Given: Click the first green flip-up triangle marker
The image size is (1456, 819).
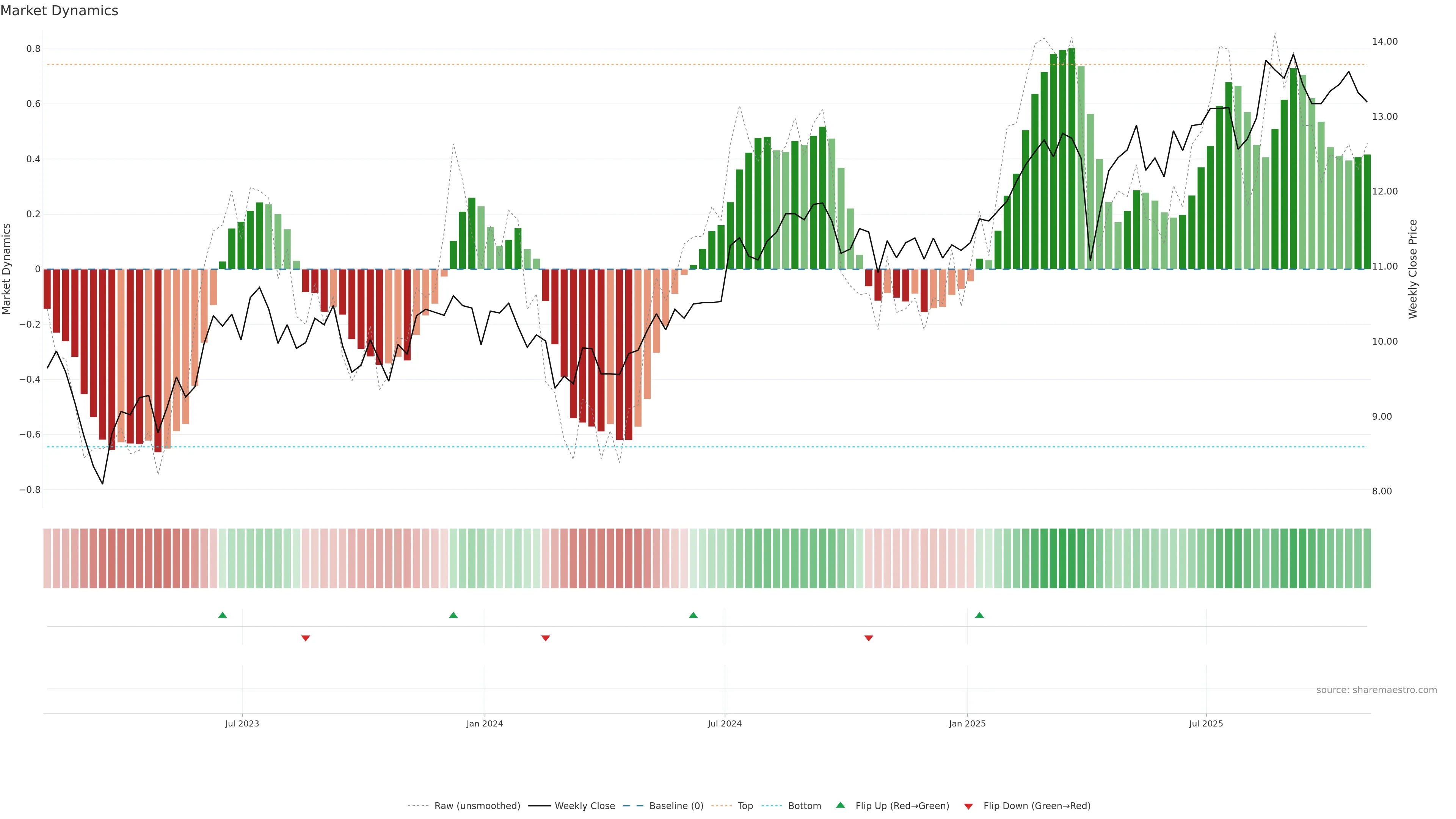Looking at the screenshot, I should pyautogui.click(x=222, y=615).
